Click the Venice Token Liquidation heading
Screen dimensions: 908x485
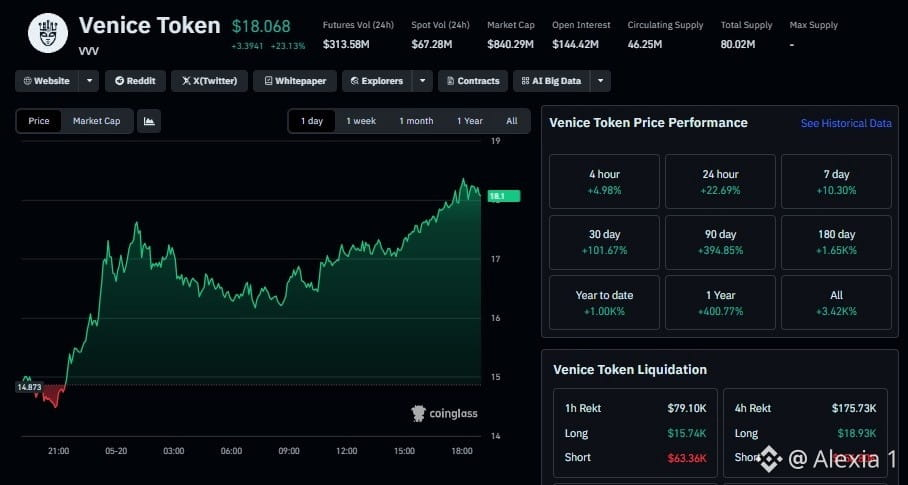coord(630,370)
